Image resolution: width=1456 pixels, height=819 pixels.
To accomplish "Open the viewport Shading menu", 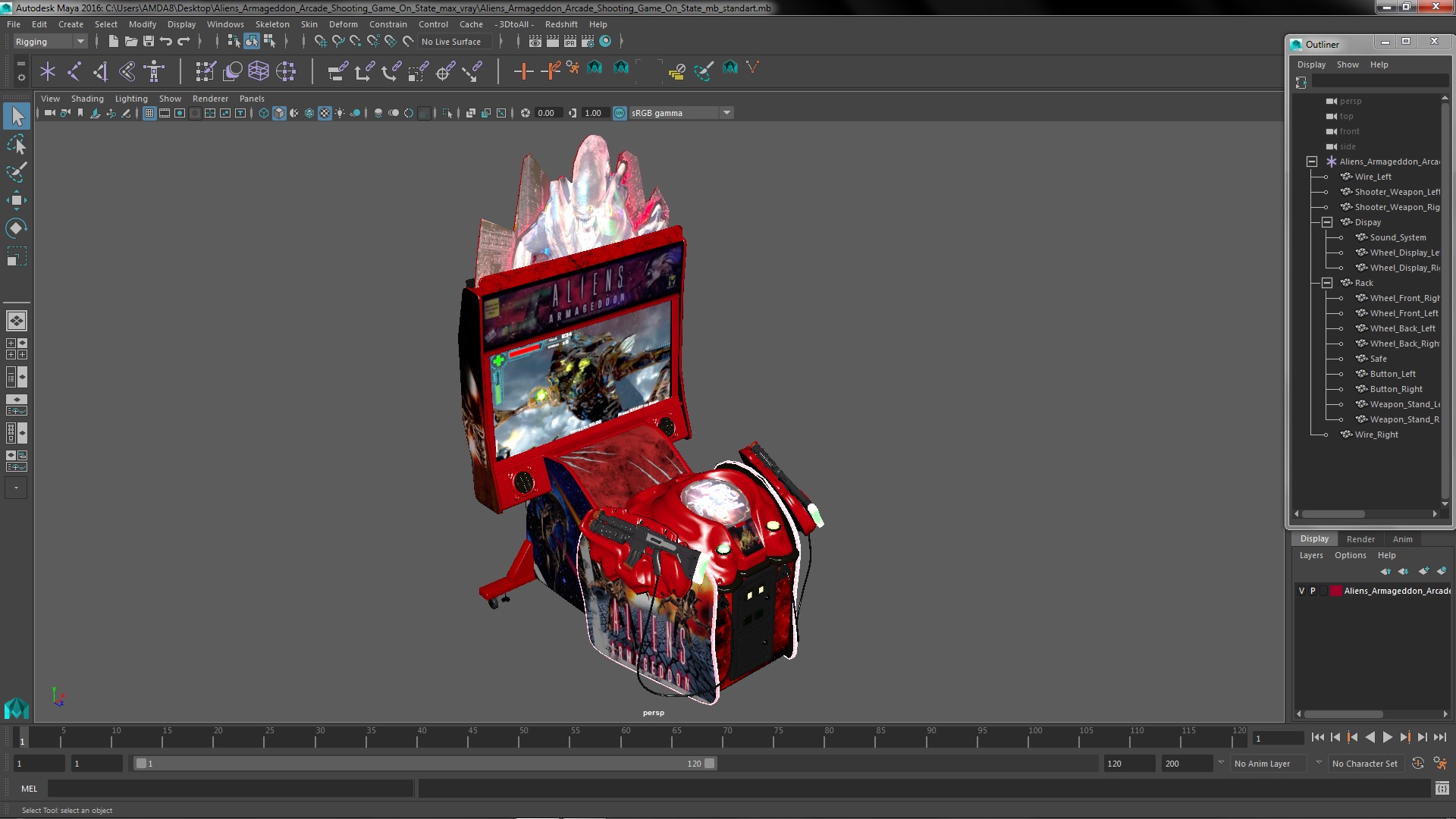I will tap(87, 99).
